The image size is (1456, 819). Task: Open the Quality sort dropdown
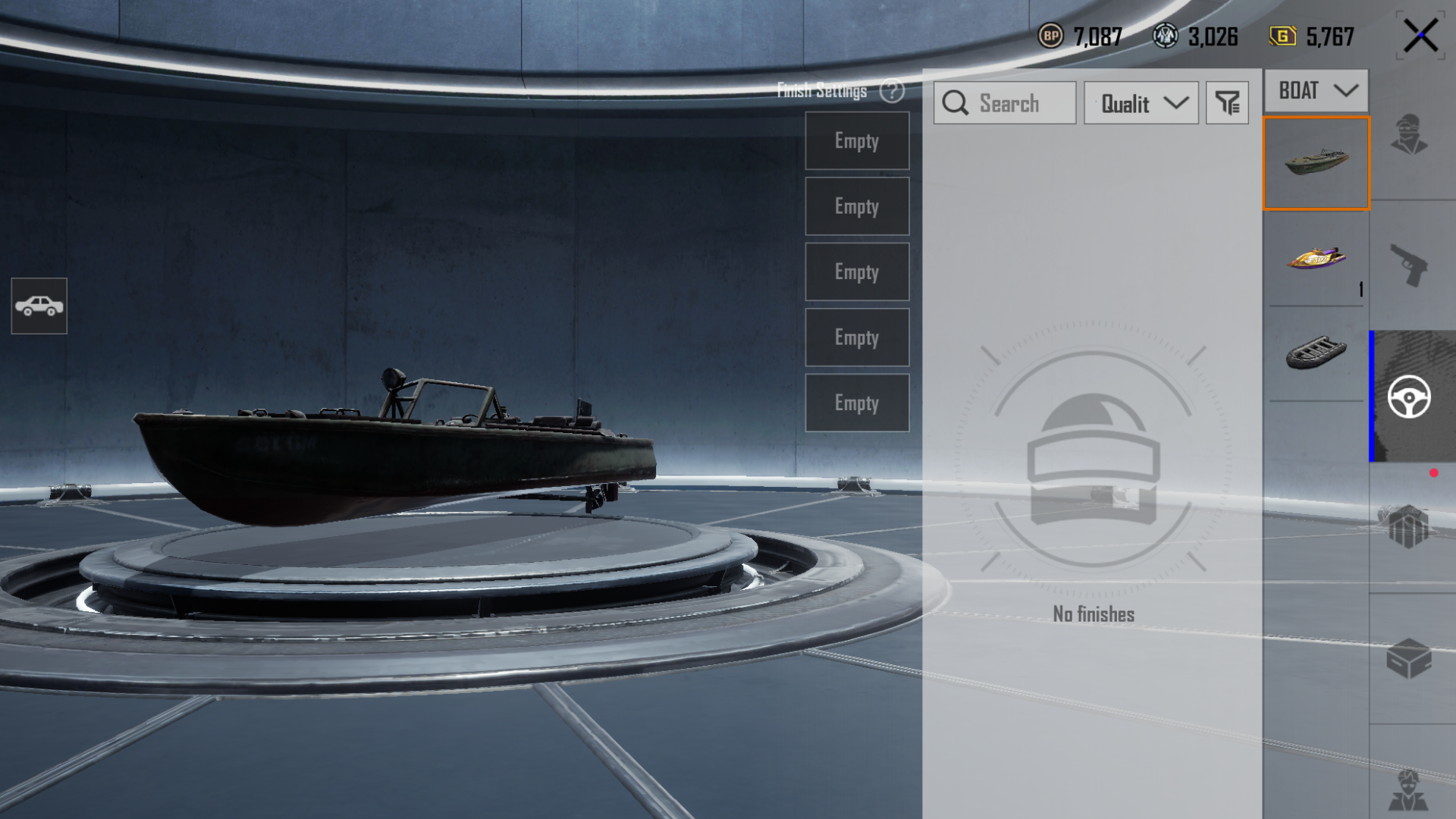click(x=1141, y=103)
